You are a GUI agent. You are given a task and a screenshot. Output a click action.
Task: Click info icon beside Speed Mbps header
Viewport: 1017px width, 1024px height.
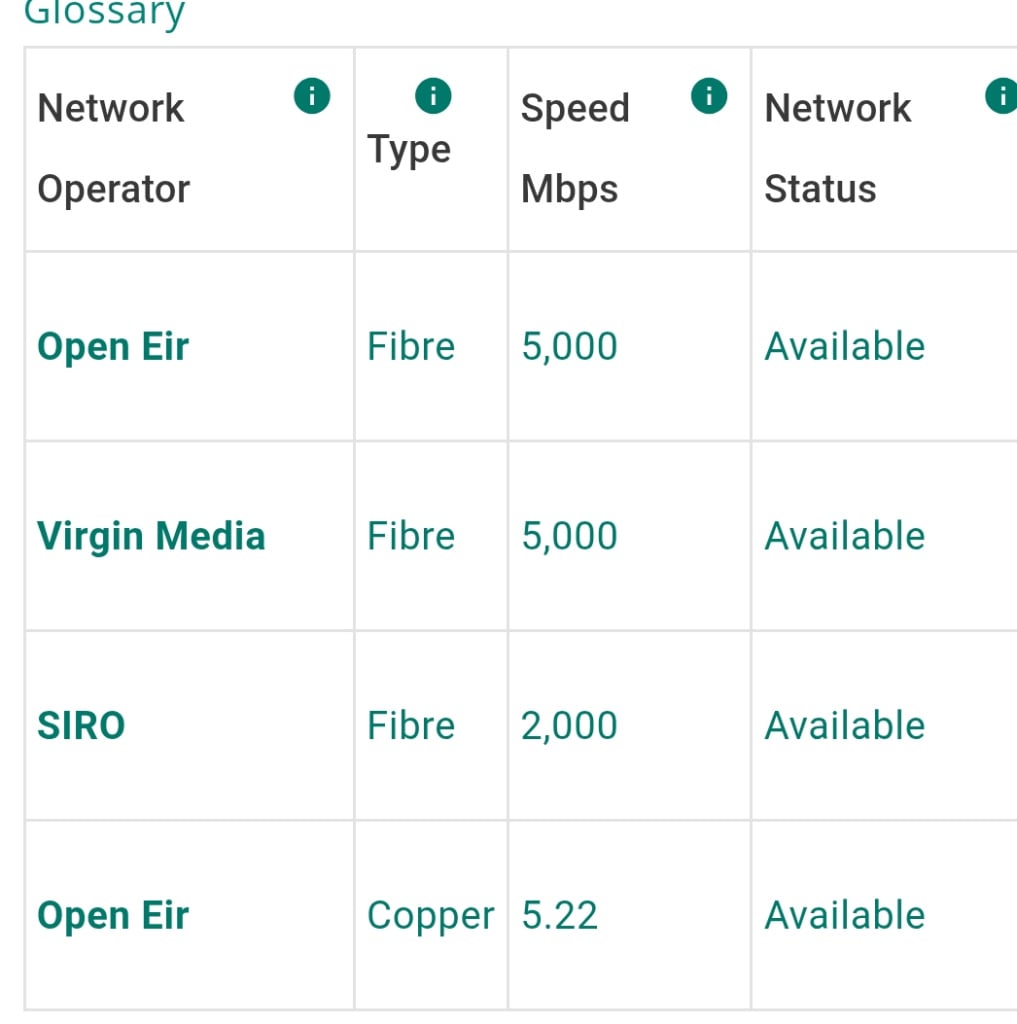(x=709, y=96)
